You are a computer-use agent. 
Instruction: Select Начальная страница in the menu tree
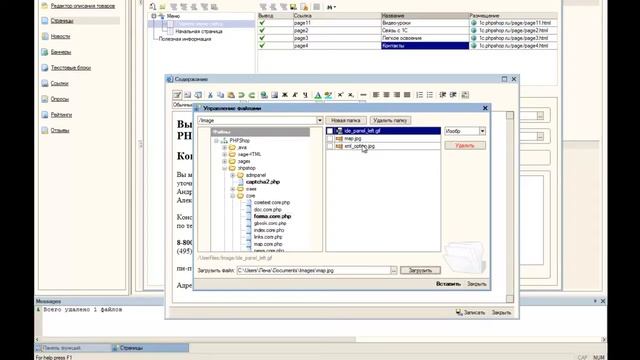pos(199,31)
